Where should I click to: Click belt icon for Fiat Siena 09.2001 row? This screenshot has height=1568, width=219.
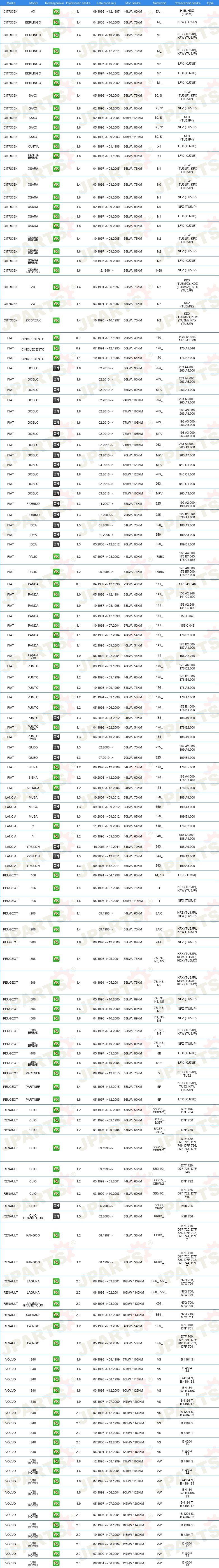[56, 777]
